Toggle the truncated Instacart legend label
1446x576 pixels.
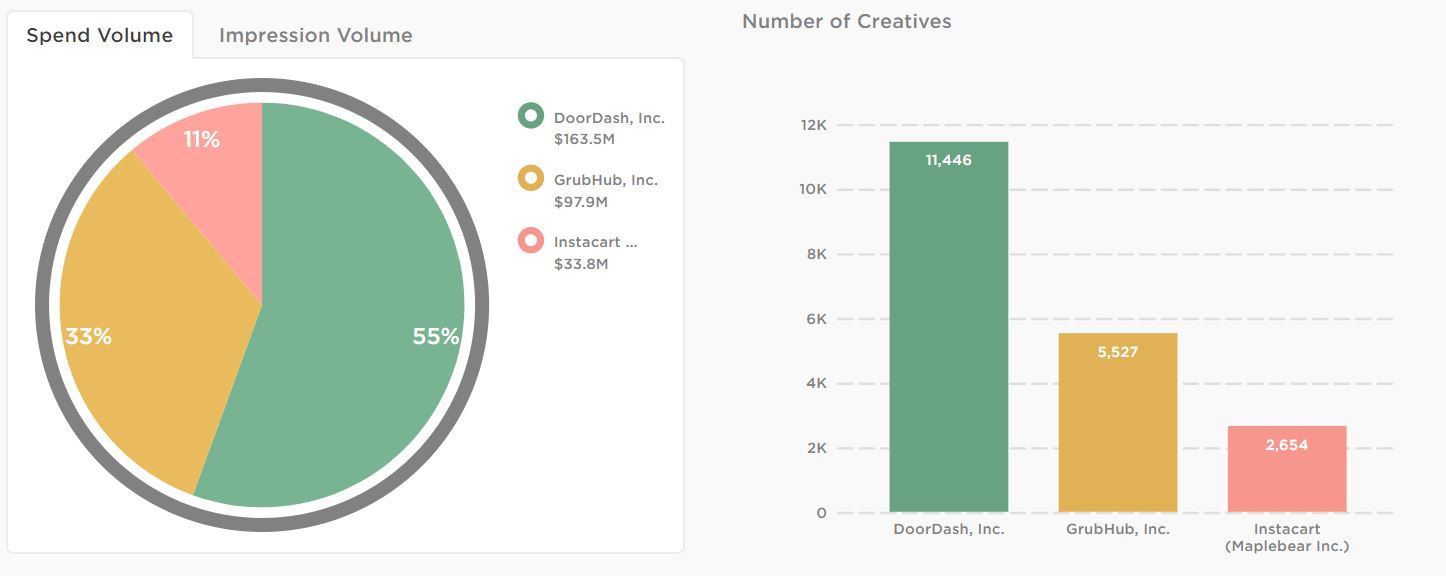pyautogui.click(x=595, y=242)
